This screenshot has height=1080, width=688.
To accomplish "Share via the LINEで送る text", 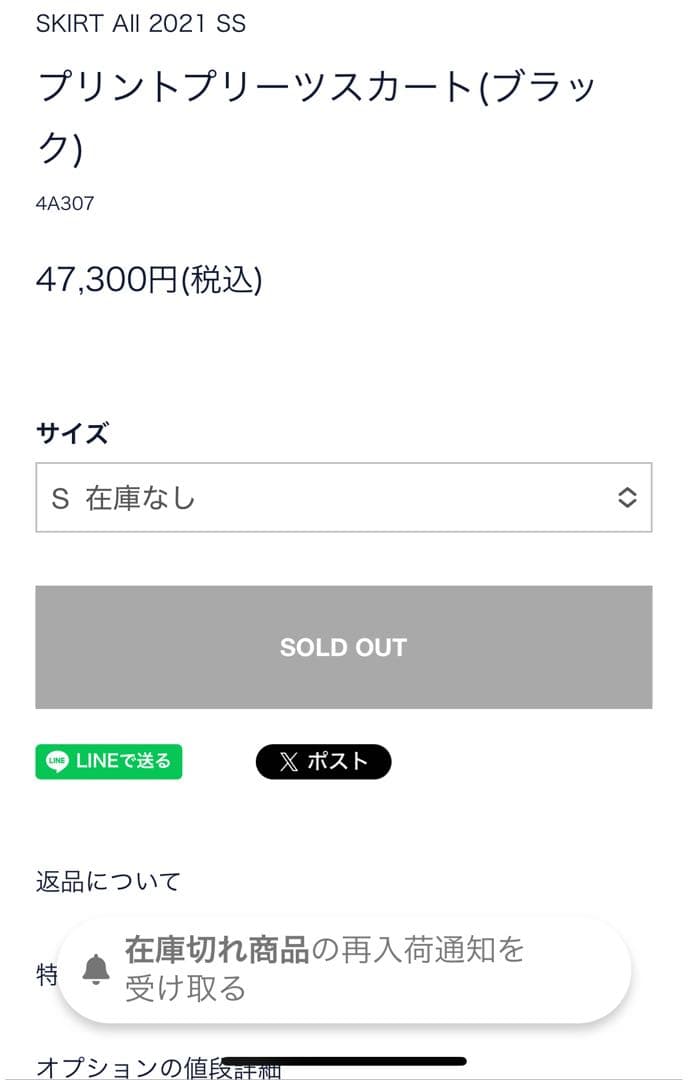I will (x=123, y=762).
